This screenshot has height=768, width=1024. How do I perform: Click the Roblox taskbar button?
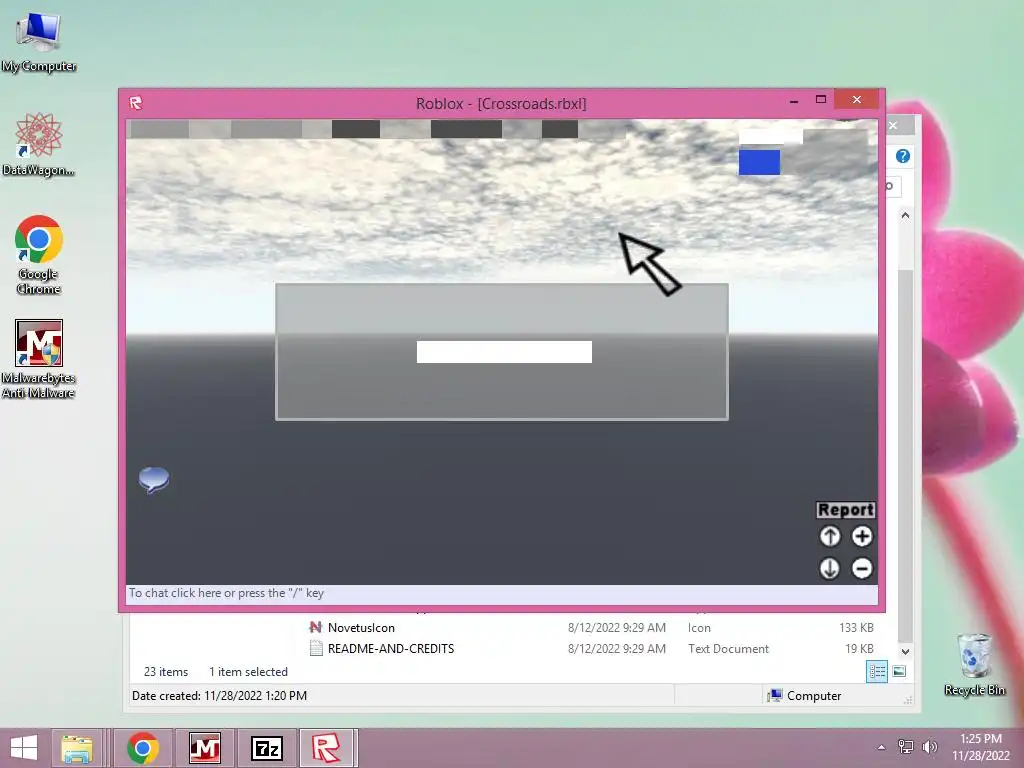[327, 748]
